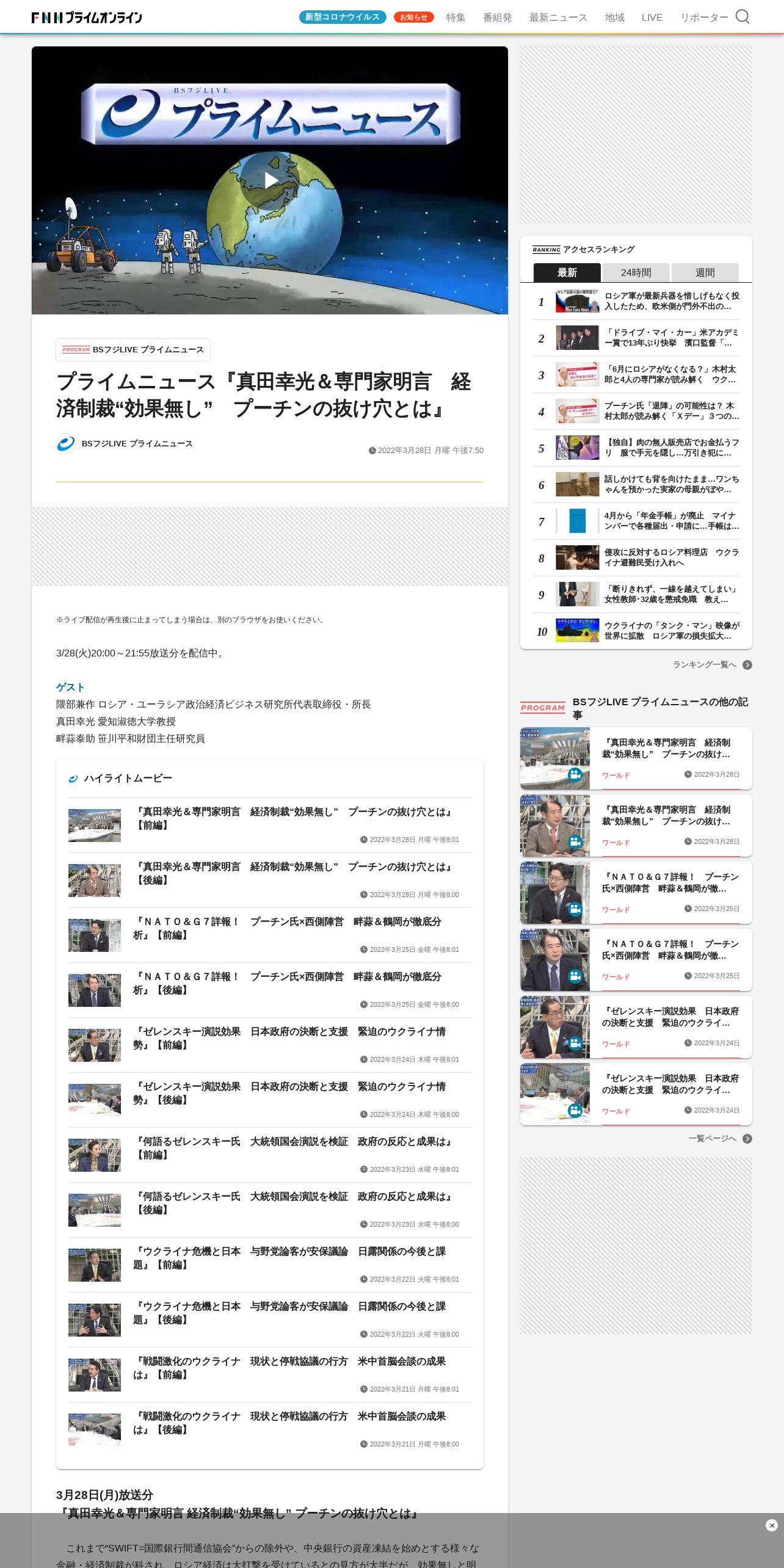
Task: Click thumbnail of ranking 6 ワンちゃん article
Action: click(577, 484)
